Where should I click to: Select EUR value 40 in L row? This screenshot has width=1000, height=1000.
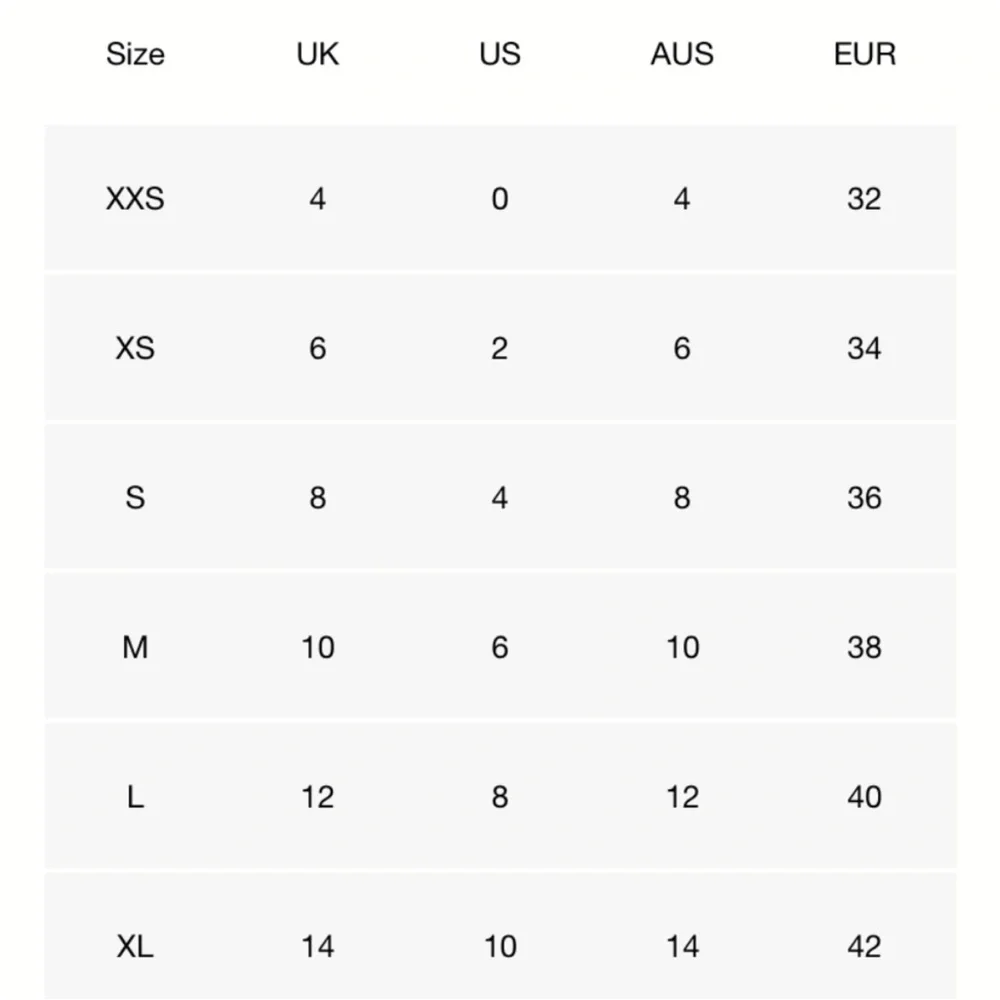[864, 797]
